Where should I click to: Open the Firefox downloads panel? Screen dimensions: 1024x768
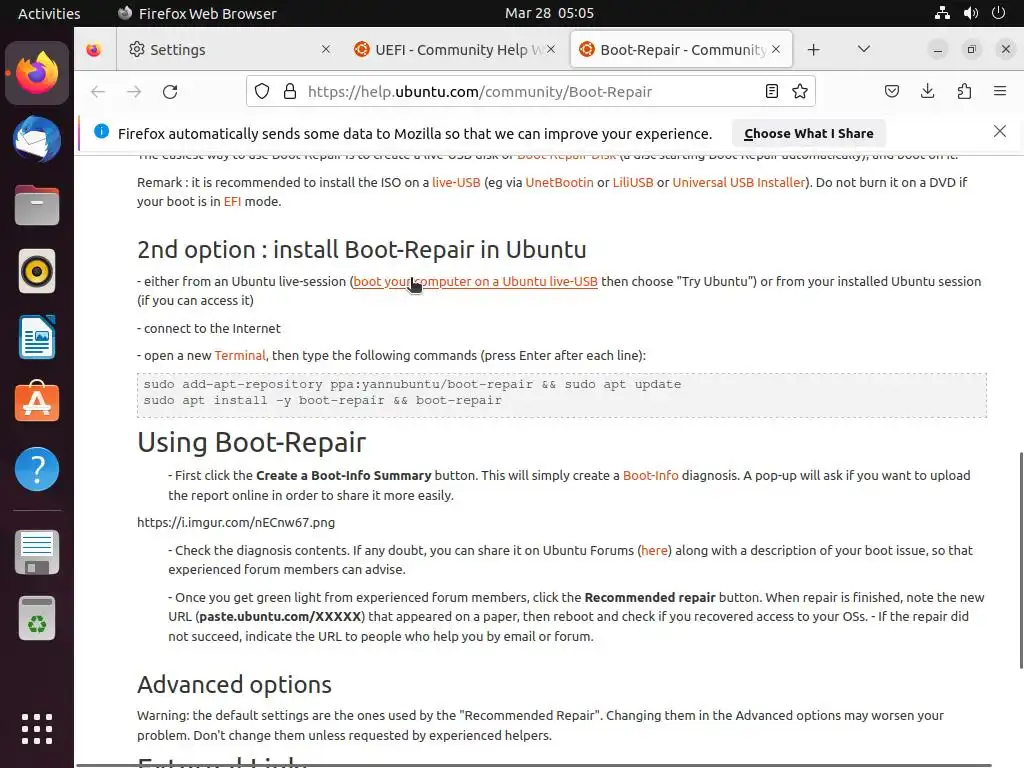coord(928,91)
